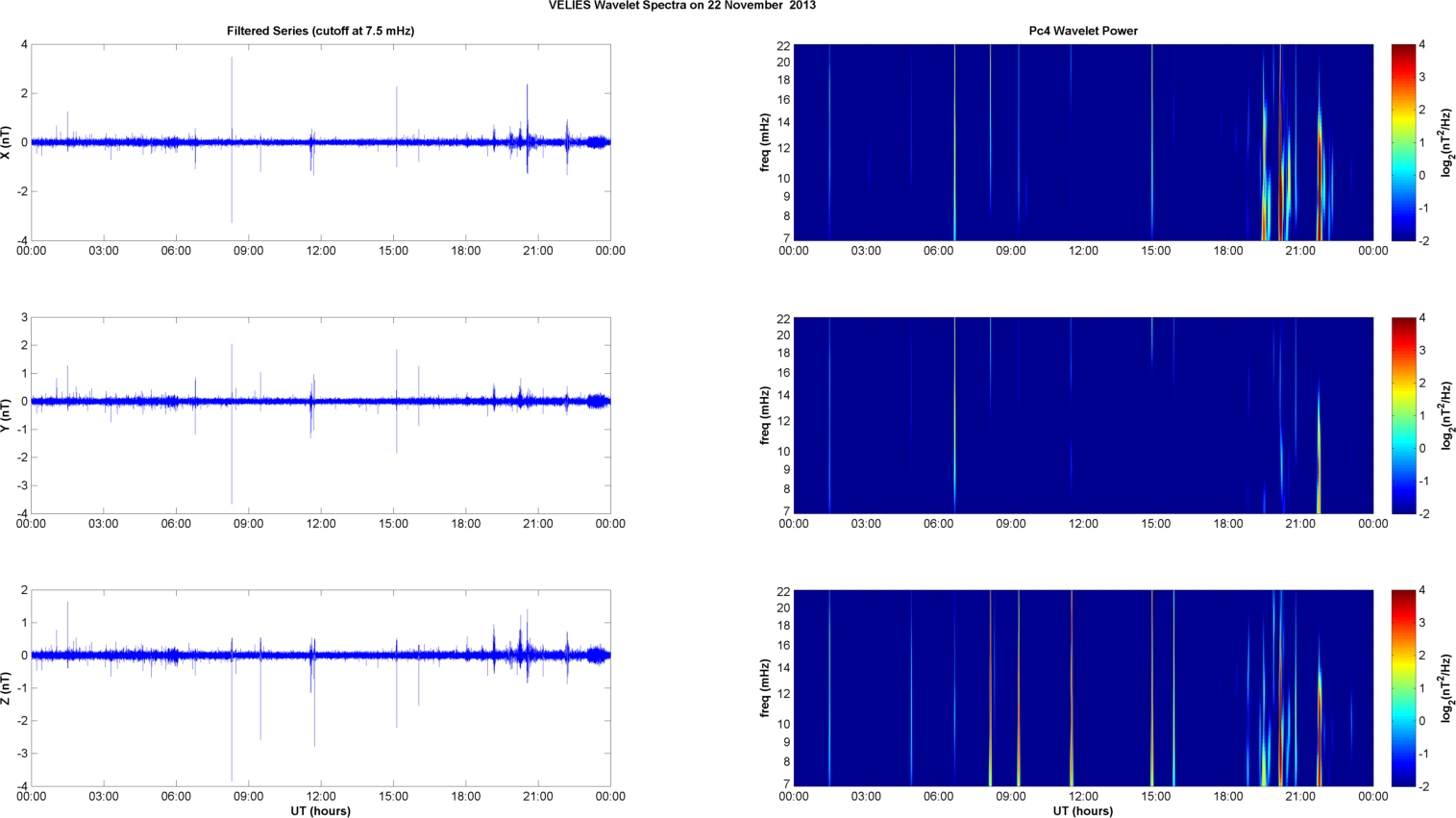Click the 12:00 tick label under X series
The height and width of the screenshot is (818, 1456).
[x=320, y=251]
